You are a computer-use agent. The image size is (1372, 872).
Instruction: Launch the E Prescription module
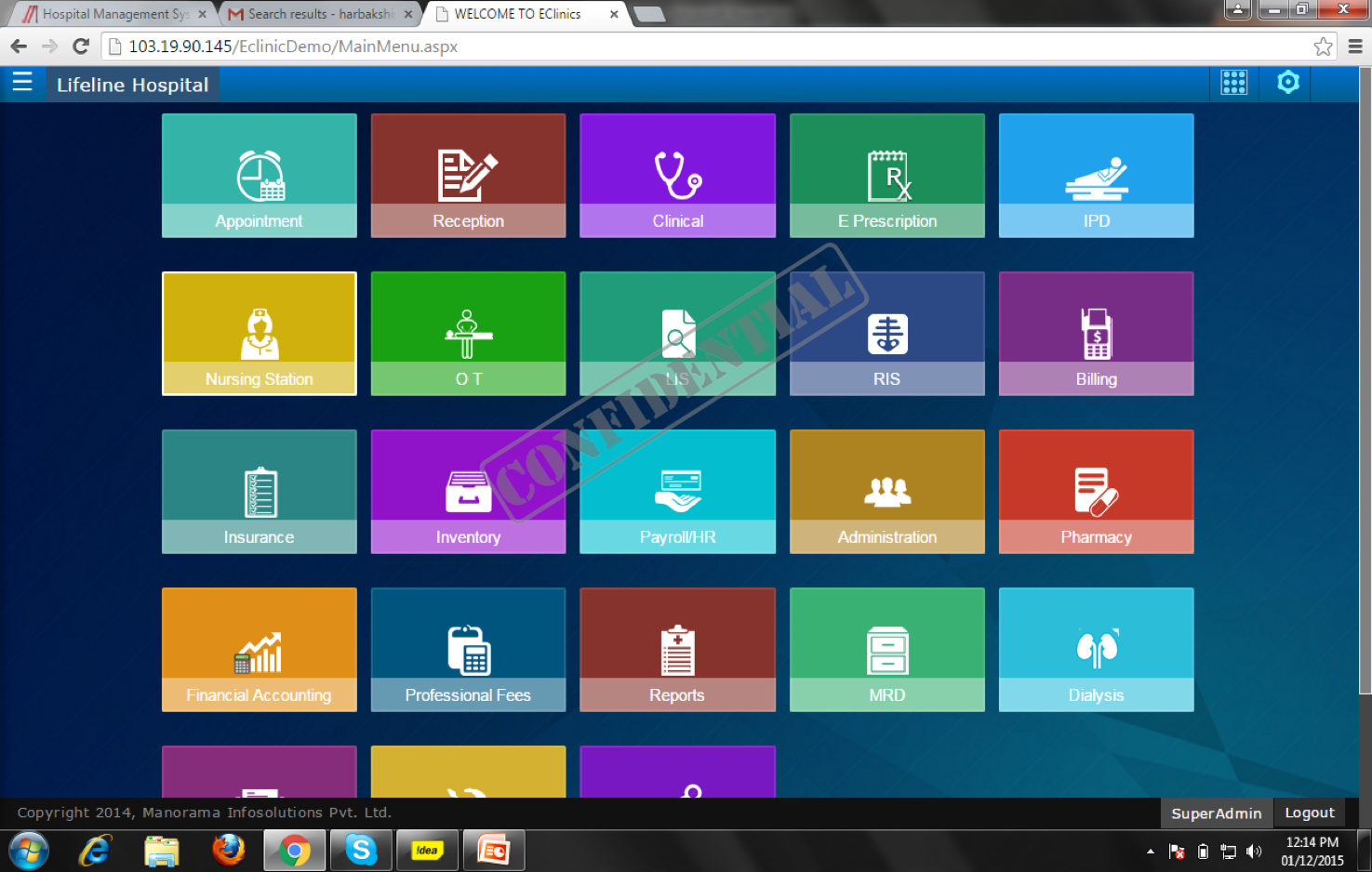click(x=886, y=175)
